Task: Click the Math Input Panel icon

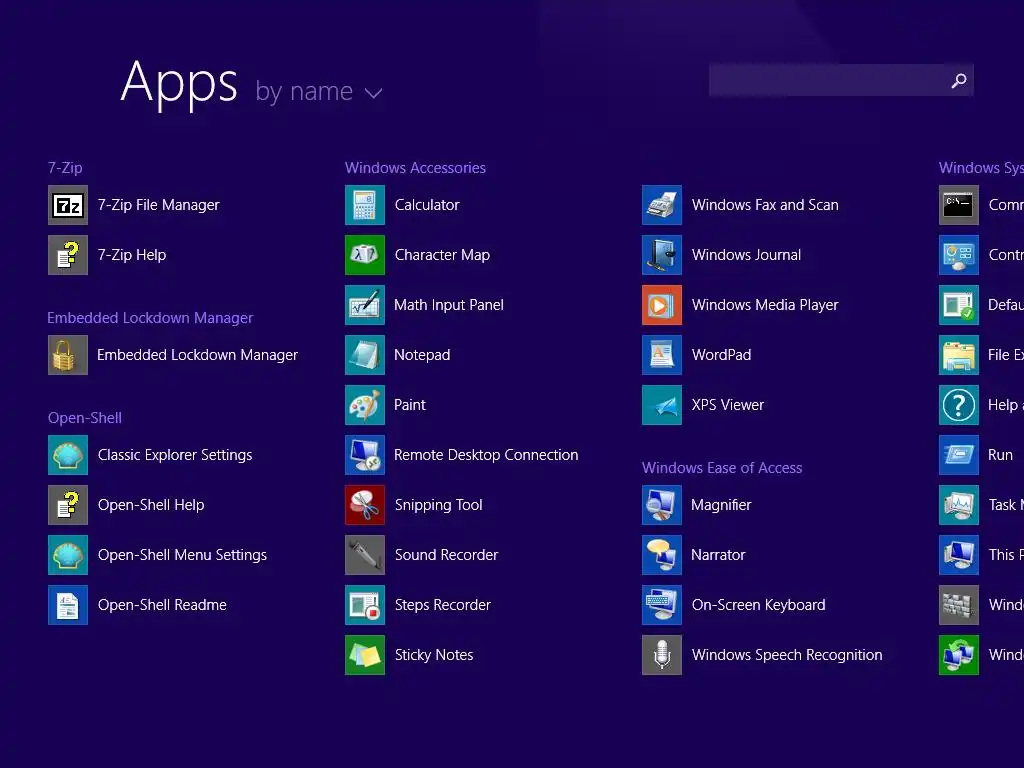Action: [x=365, y=305]
